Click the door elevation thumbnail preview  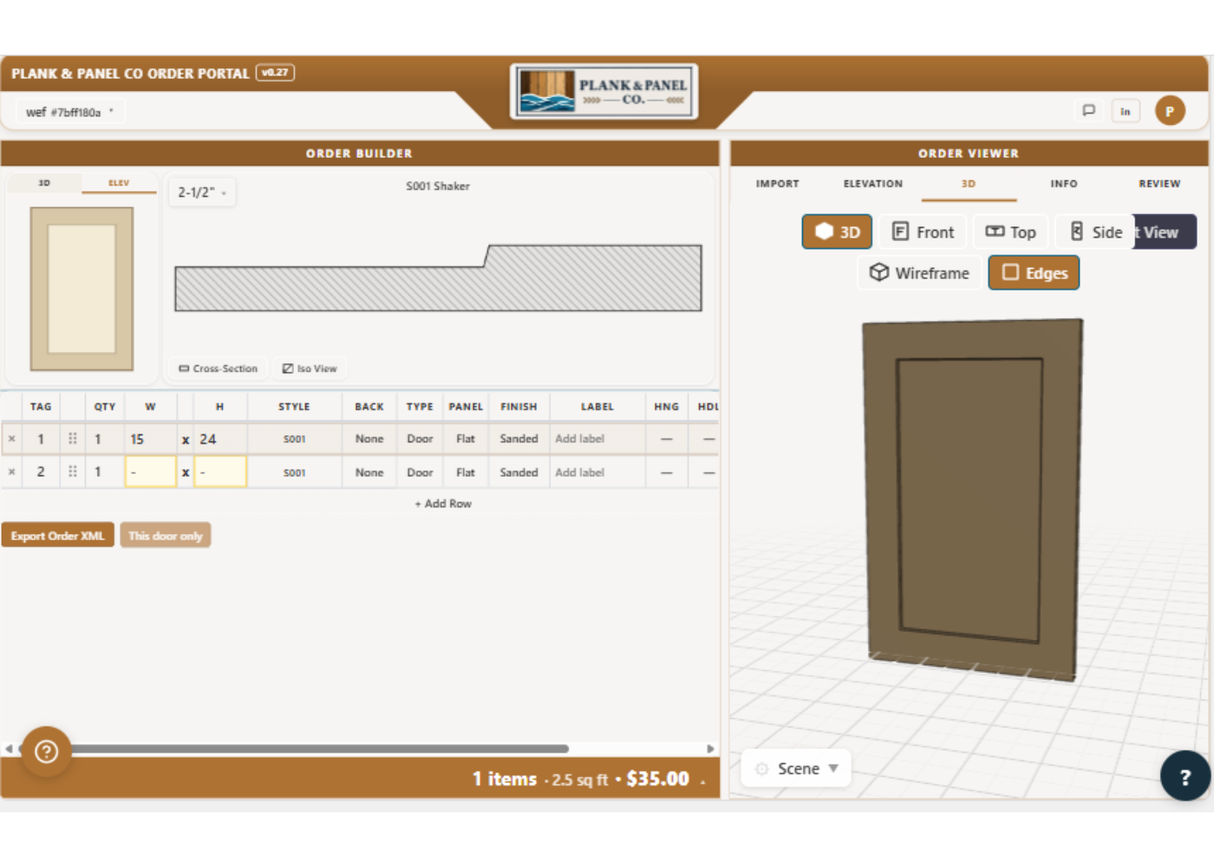click(82, 289)
